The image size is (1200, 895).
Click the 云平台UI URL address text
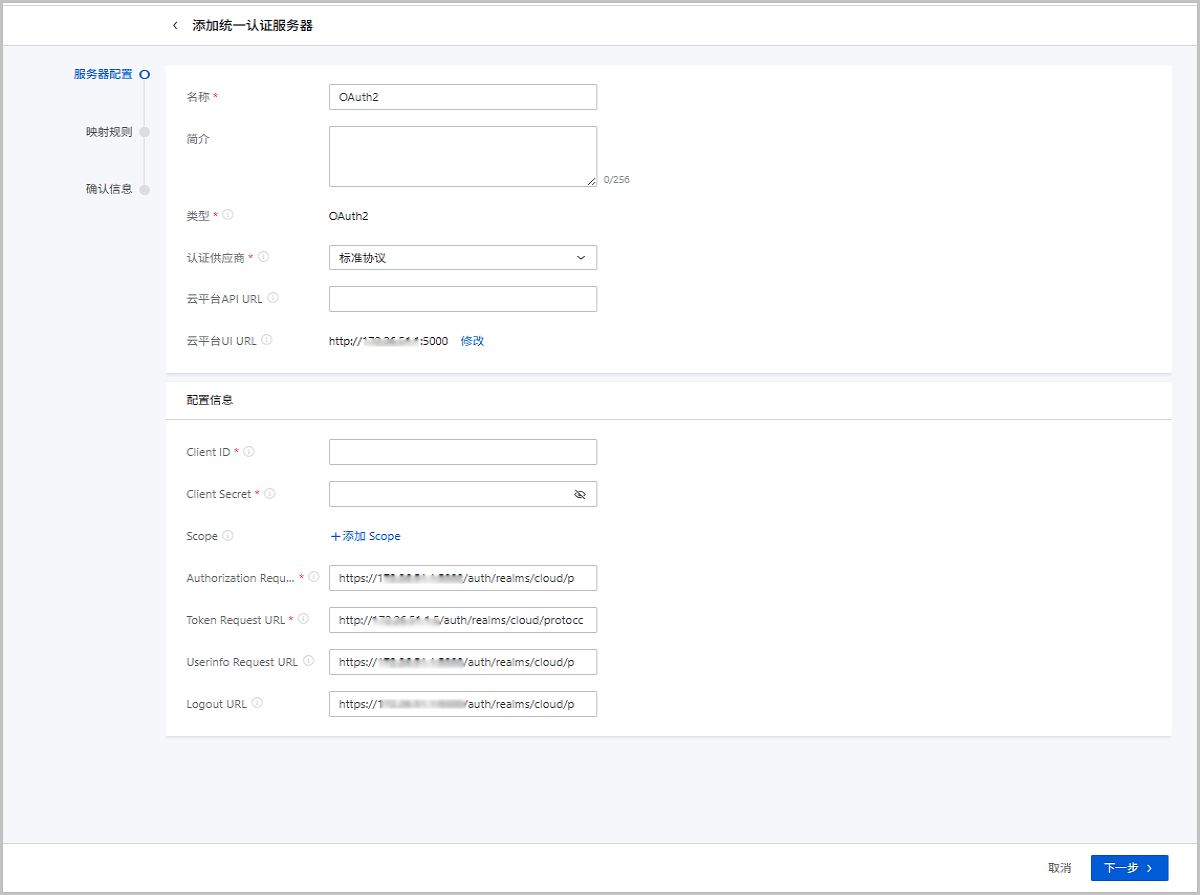click(388, 341)
